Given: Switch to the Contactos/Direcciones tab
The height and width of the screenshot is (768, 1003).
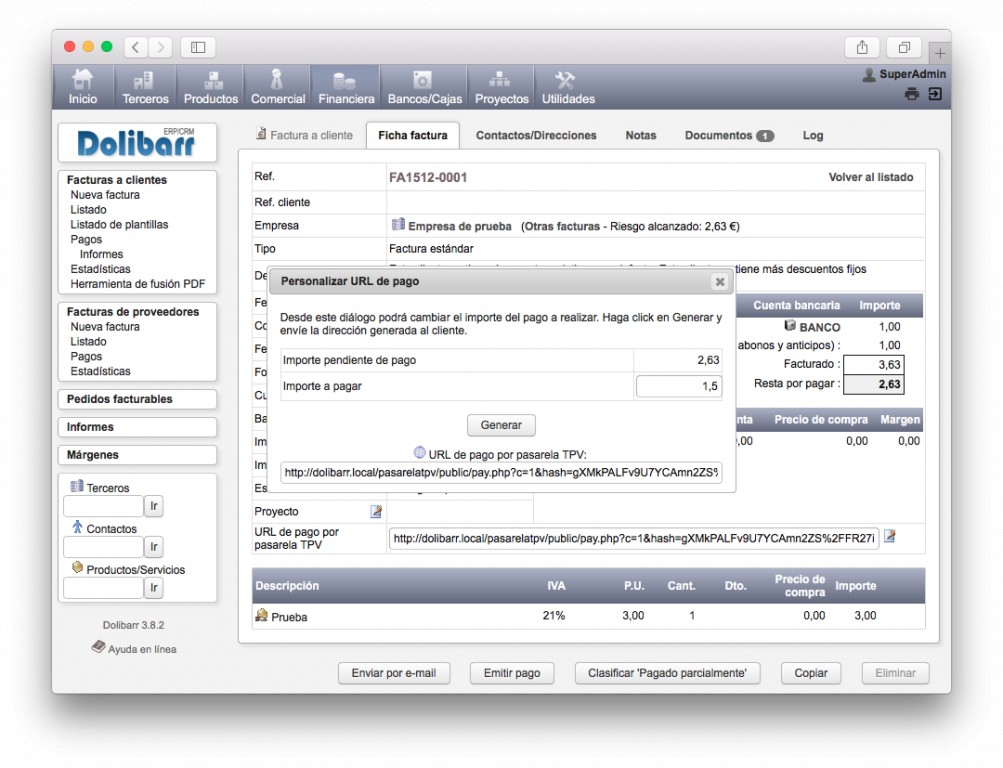Looking at the screenshot, I should pos(535,136).
